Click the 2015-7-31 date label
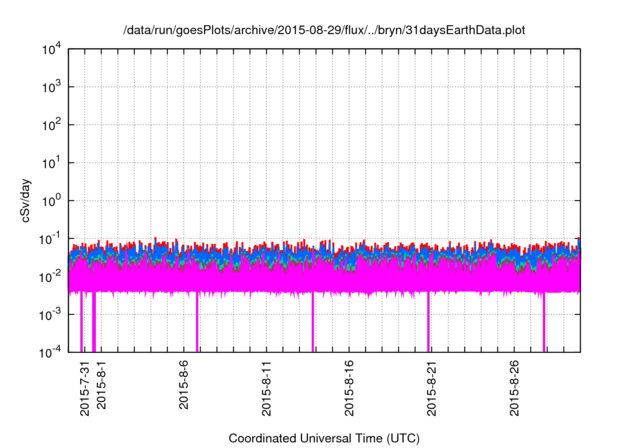 pyautogui.click(x=84, y=388)
